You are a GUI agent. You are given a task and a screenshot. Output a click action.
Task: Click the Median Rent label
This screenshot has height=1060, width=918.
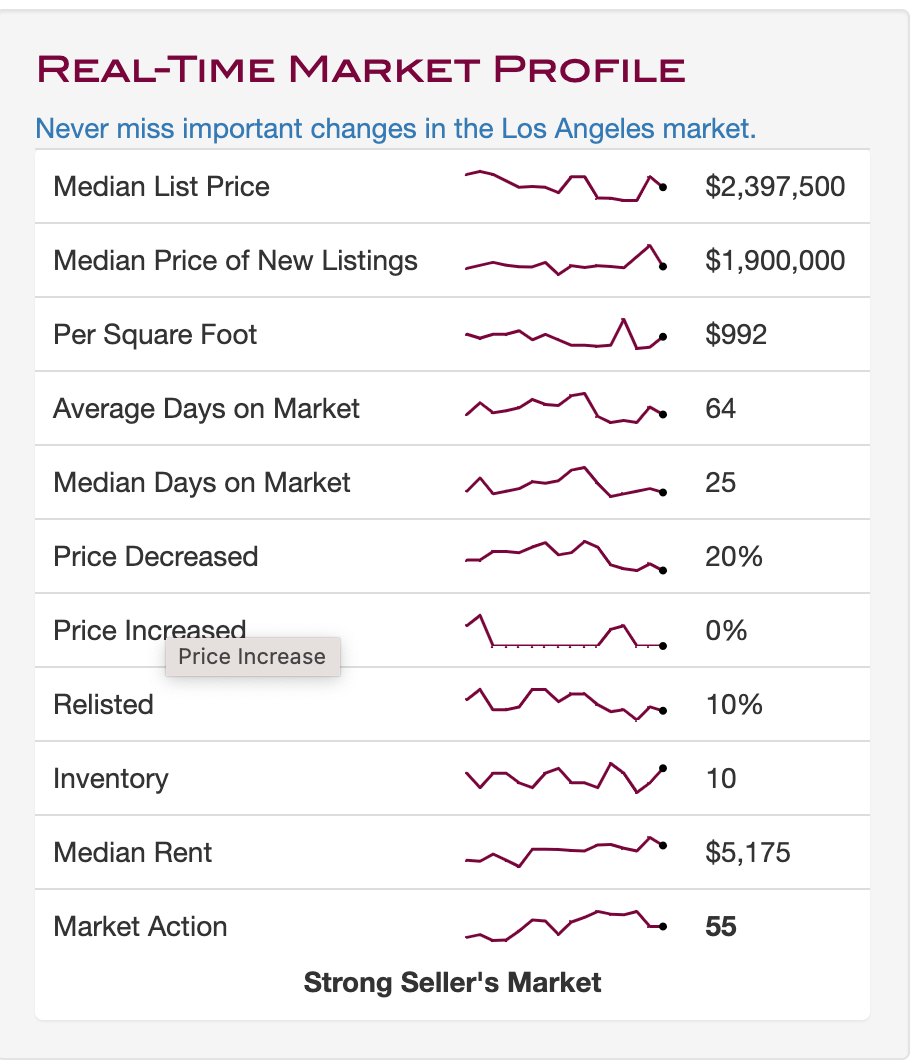tap(132, 852)
